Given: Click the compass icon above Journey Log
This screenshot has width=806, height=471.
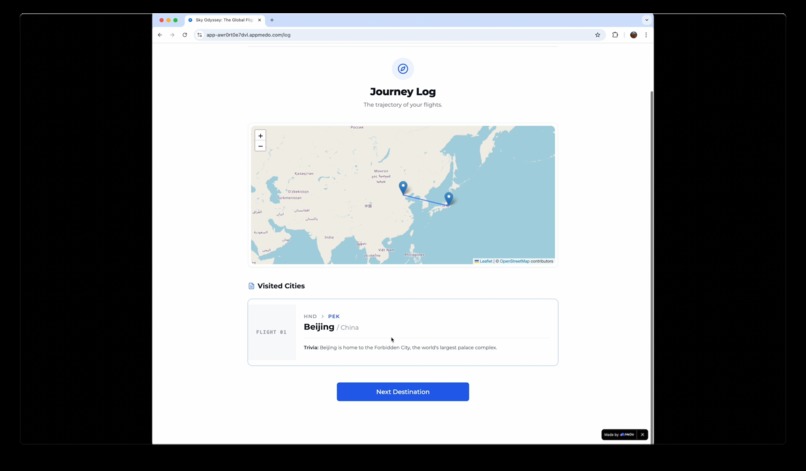Looking at the screenshot, I should [x=402, y=69].
